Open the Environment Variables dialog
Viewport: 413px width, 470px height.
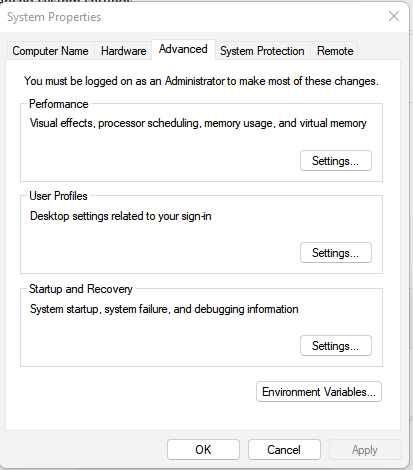[x=319, y=392]
